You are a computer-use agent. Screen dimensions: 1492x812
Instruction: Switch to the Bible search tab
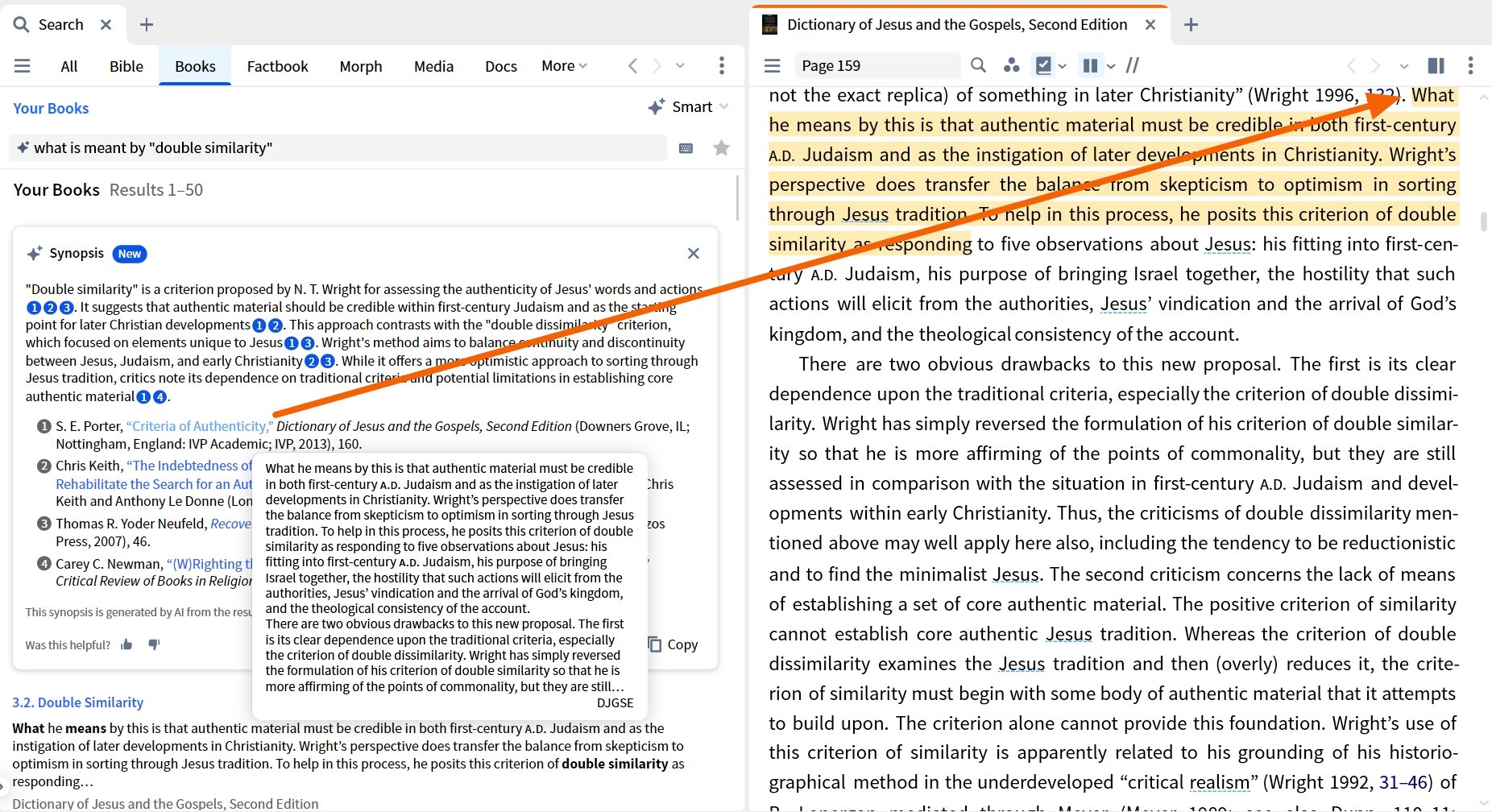pos(126,66)
